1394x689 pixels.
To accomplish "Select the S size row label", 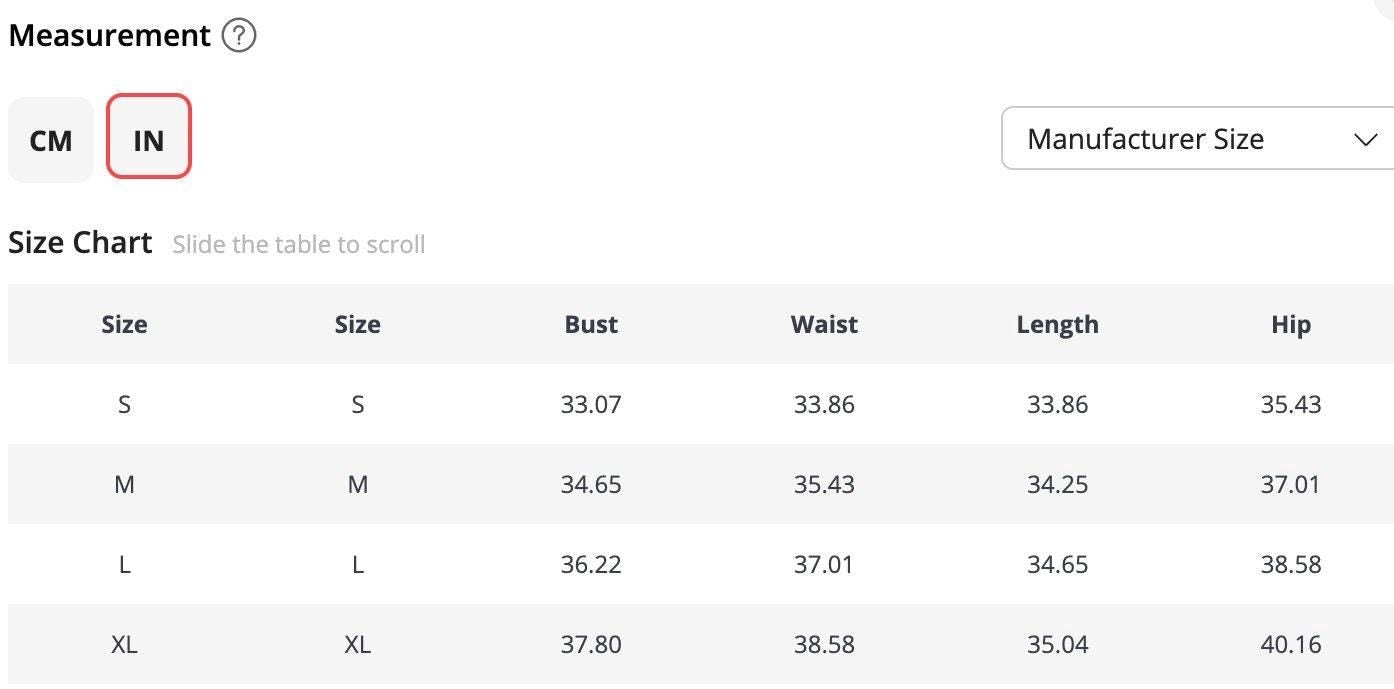I will click(x=124, y=404).
